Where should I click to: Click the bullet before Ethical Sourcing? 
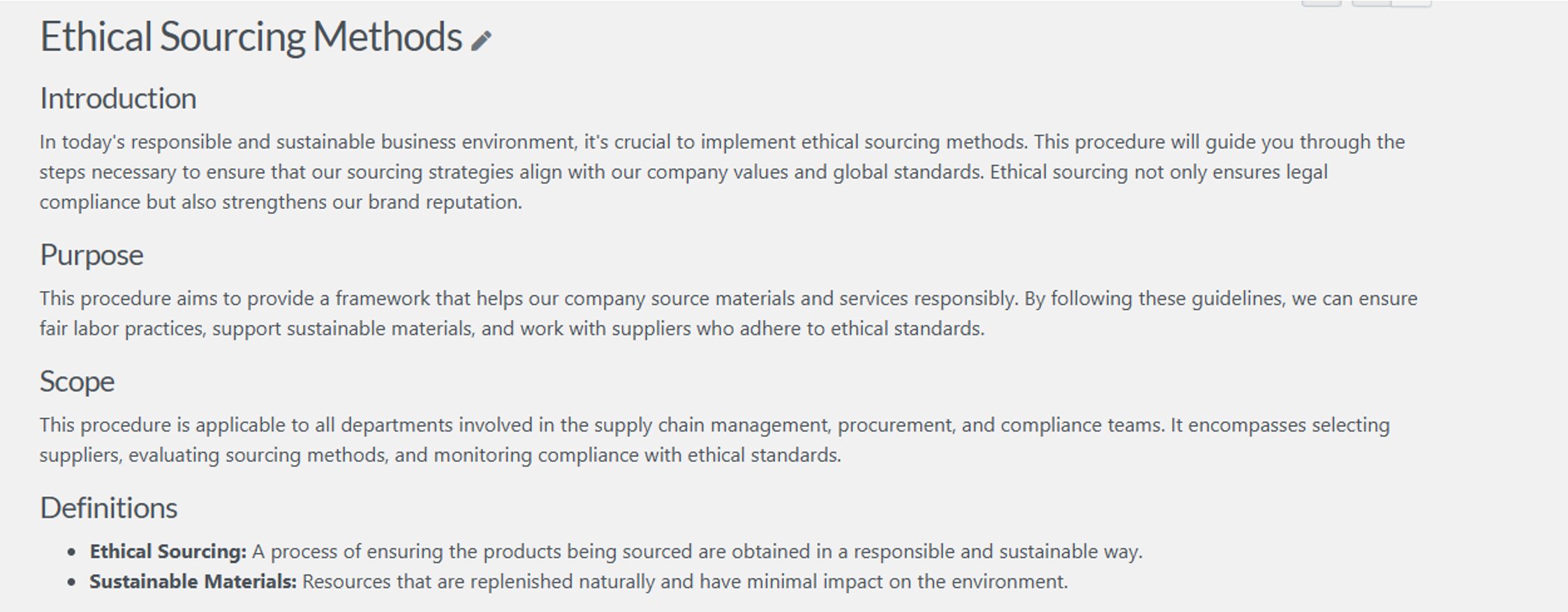click(x=72, y=553)
